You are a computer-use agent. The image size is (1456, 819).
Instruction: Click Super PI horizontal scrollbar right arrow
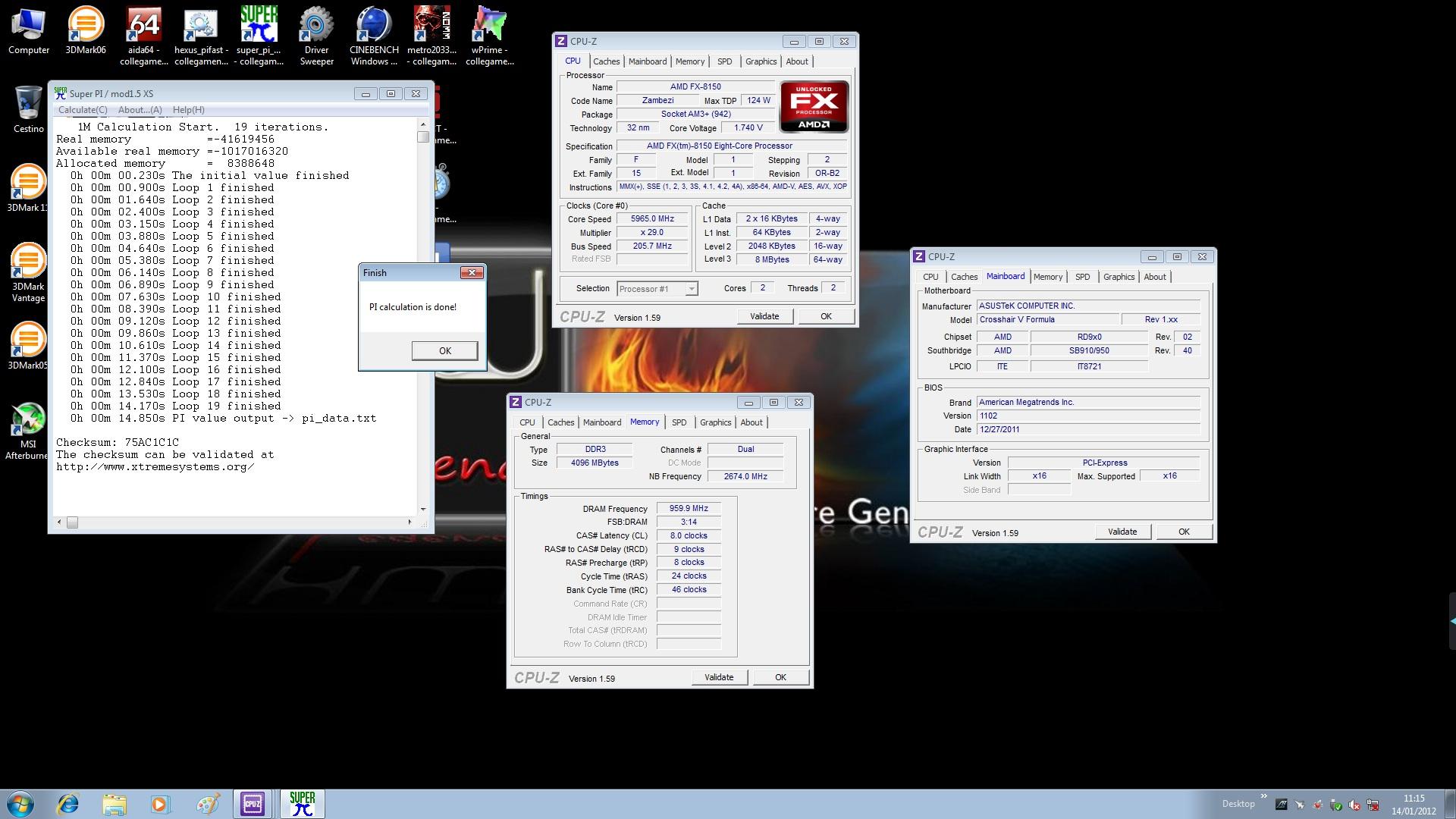[410, 522]
